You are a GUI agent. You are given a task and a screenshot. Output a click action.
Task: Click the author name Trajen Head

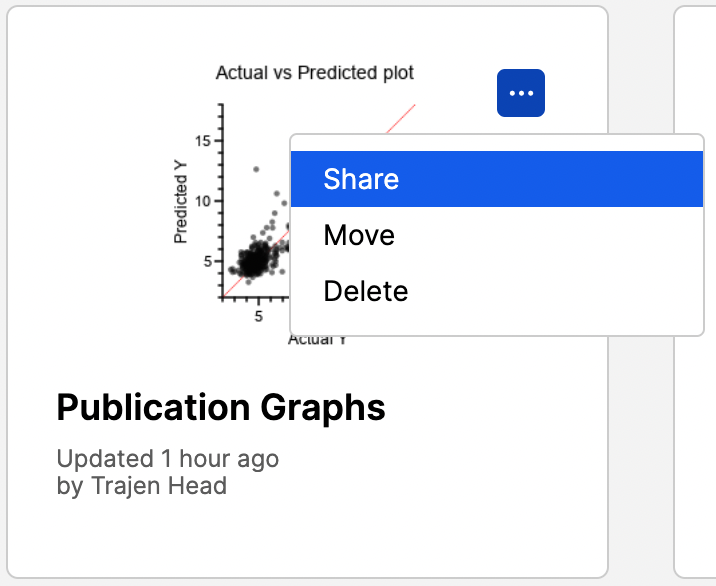[159, 486]
